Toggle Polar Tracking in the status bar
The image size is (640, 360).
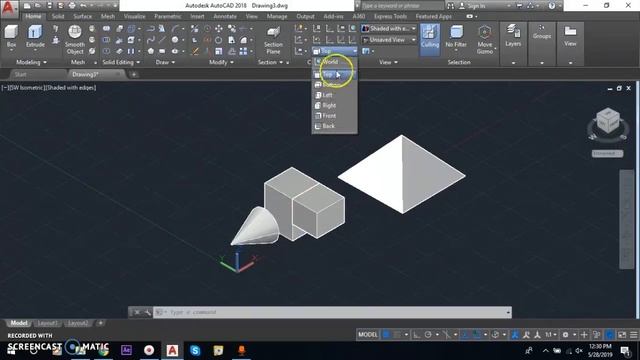coord(428,335)
